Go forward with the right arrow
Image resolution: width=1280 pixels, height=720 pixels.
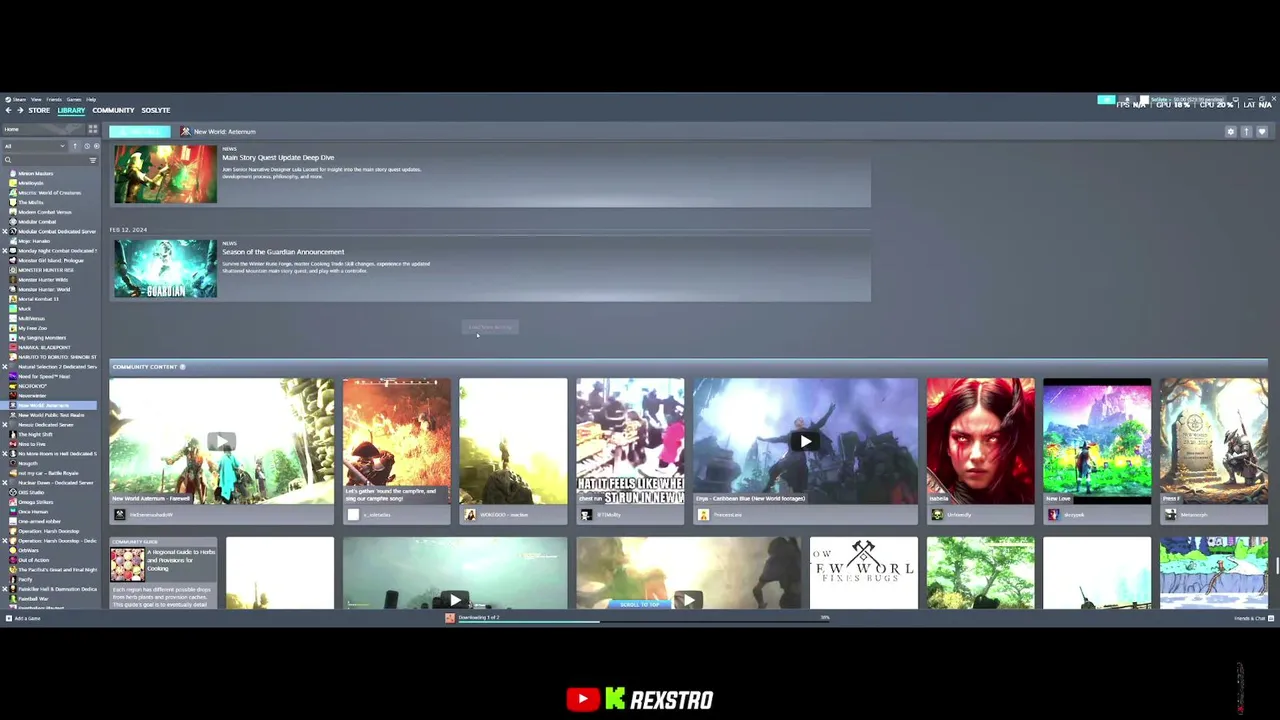pyautogui.click(x=20, y=110)
